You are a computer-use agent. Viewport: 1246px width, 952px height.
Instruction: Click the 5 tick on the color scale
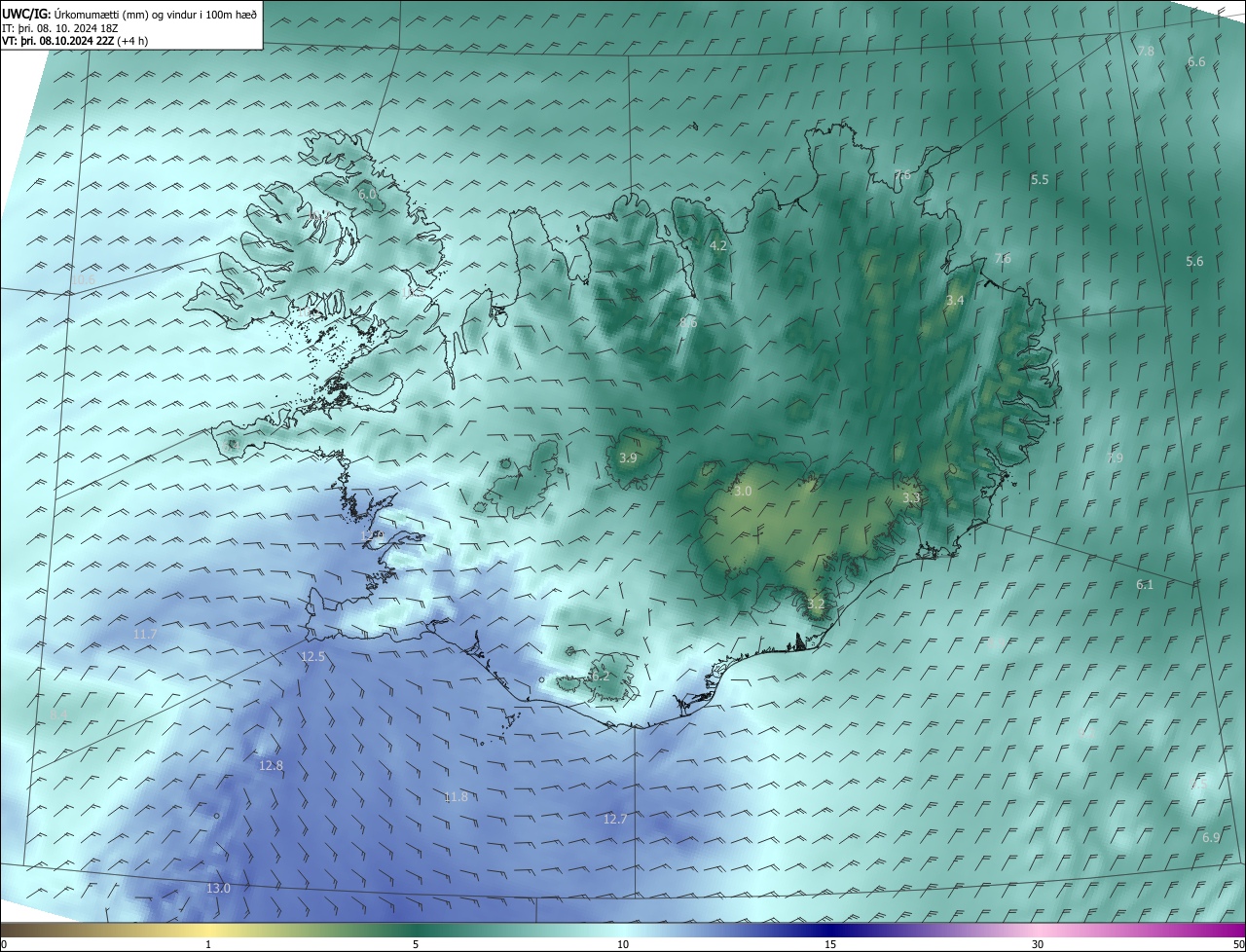point(416,944)
